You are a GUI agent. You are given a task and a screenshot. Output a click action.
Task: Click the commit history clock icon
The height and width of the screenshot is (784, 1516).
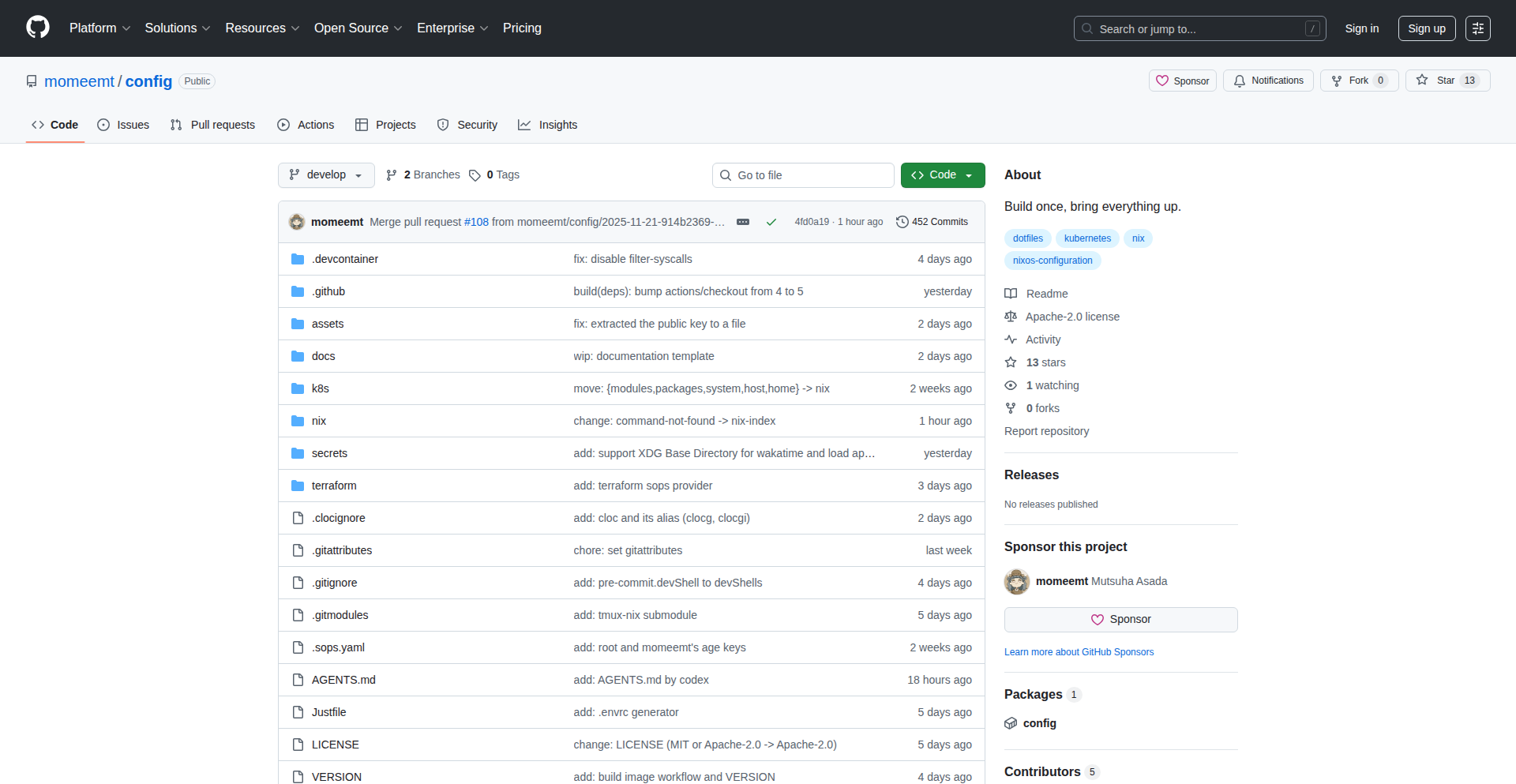(902, 222)
